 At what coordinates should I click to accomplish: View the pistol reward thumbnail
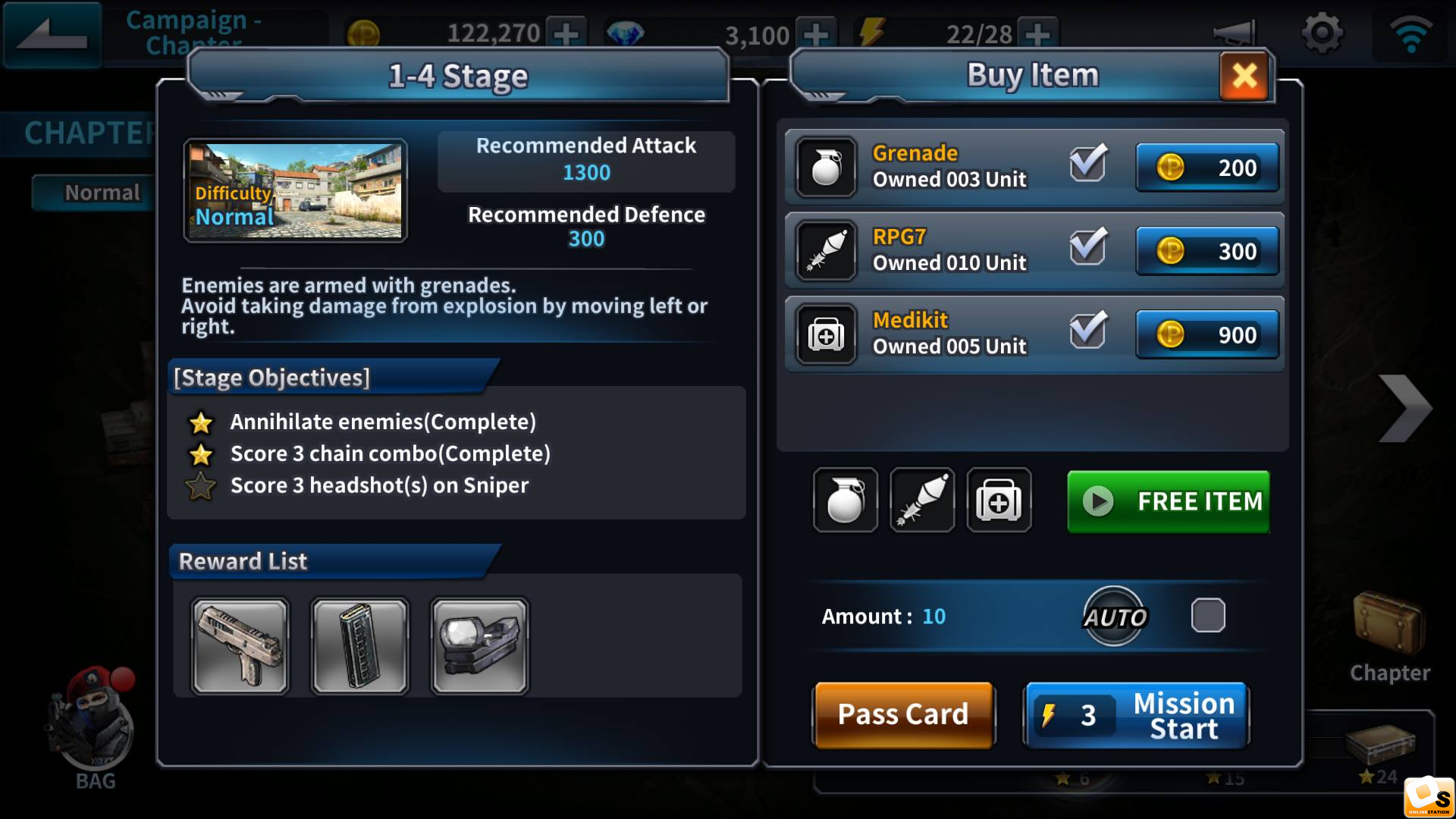(x=240, y=646)
